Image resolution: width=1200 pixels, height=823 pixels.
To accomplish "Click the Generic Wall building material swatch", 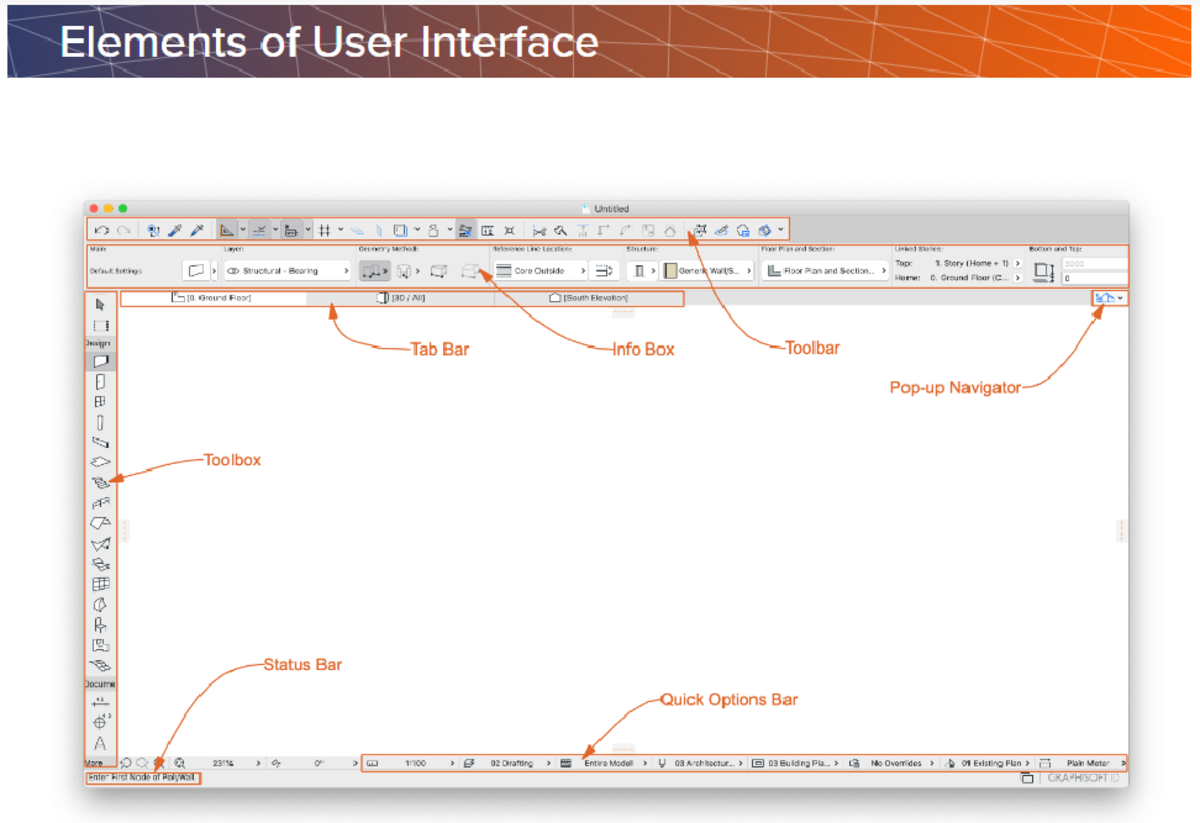I will (x=671, y=271).
